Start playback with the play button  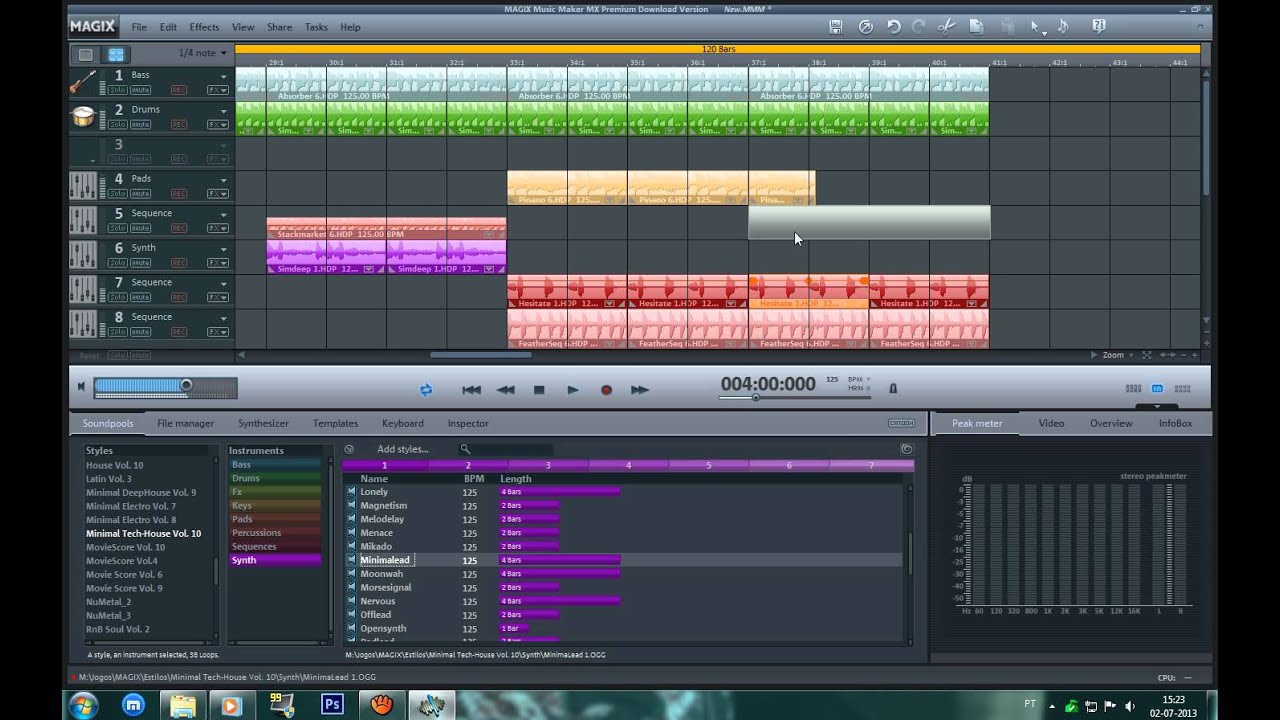[x=573, y=390]
